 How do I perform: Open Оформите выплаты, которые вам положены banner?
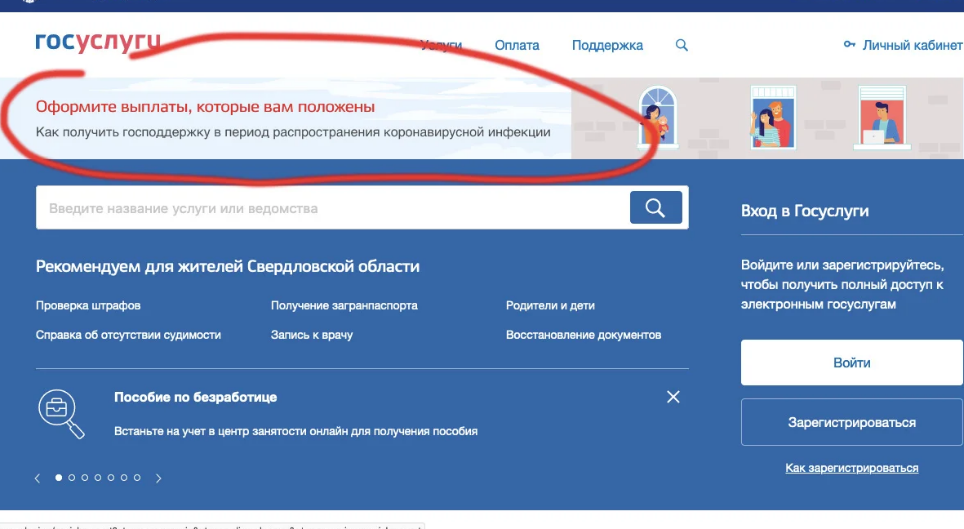(205, 106)
